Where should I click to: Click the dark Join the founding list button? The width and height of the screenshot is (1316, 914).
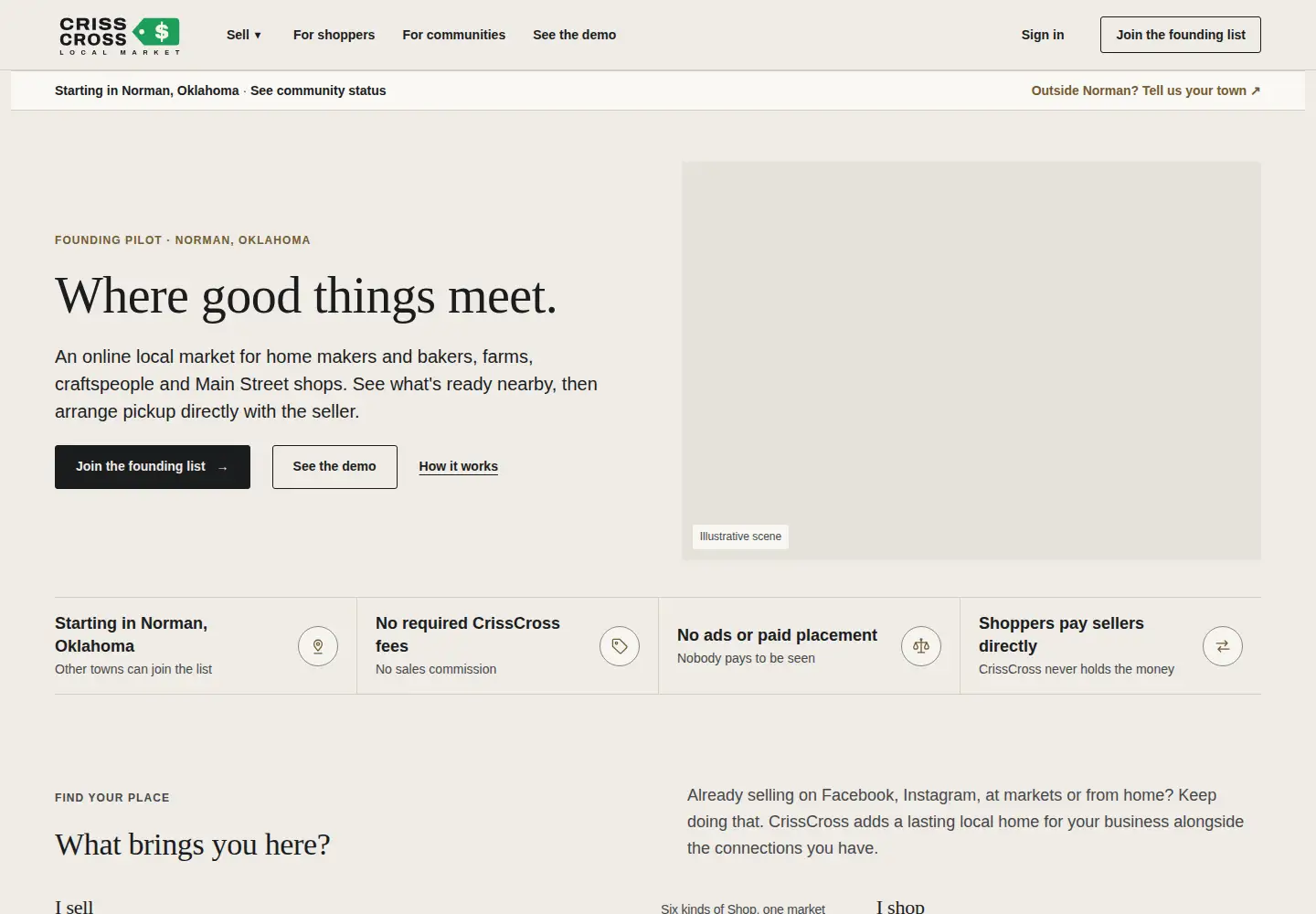point(153,467)
